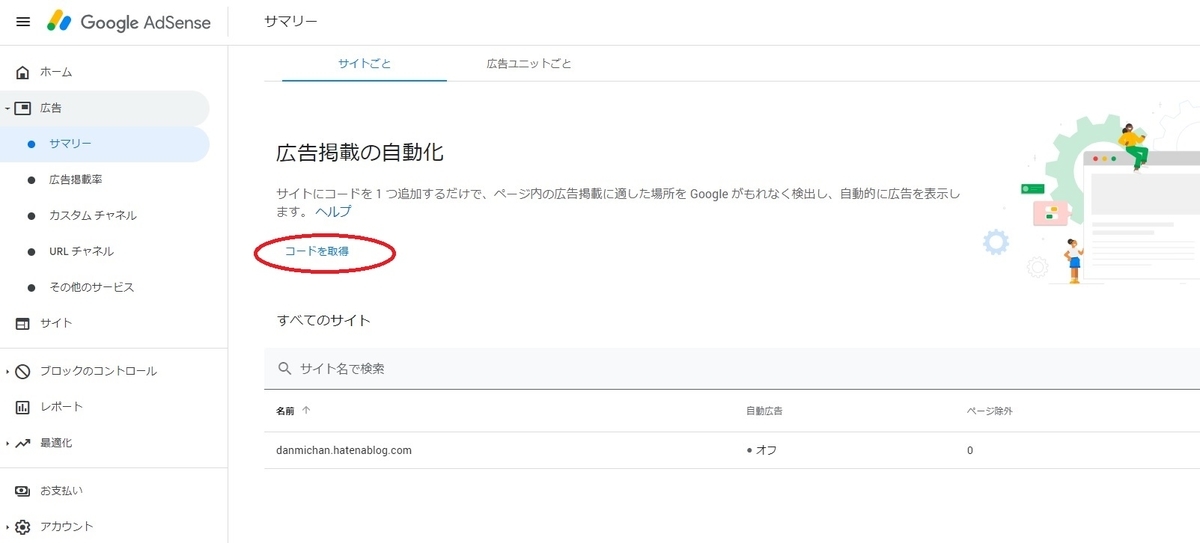Click the payments (お支払い) icon
The height and width of the screenshot is (543, 1200).
pos(23,491)
